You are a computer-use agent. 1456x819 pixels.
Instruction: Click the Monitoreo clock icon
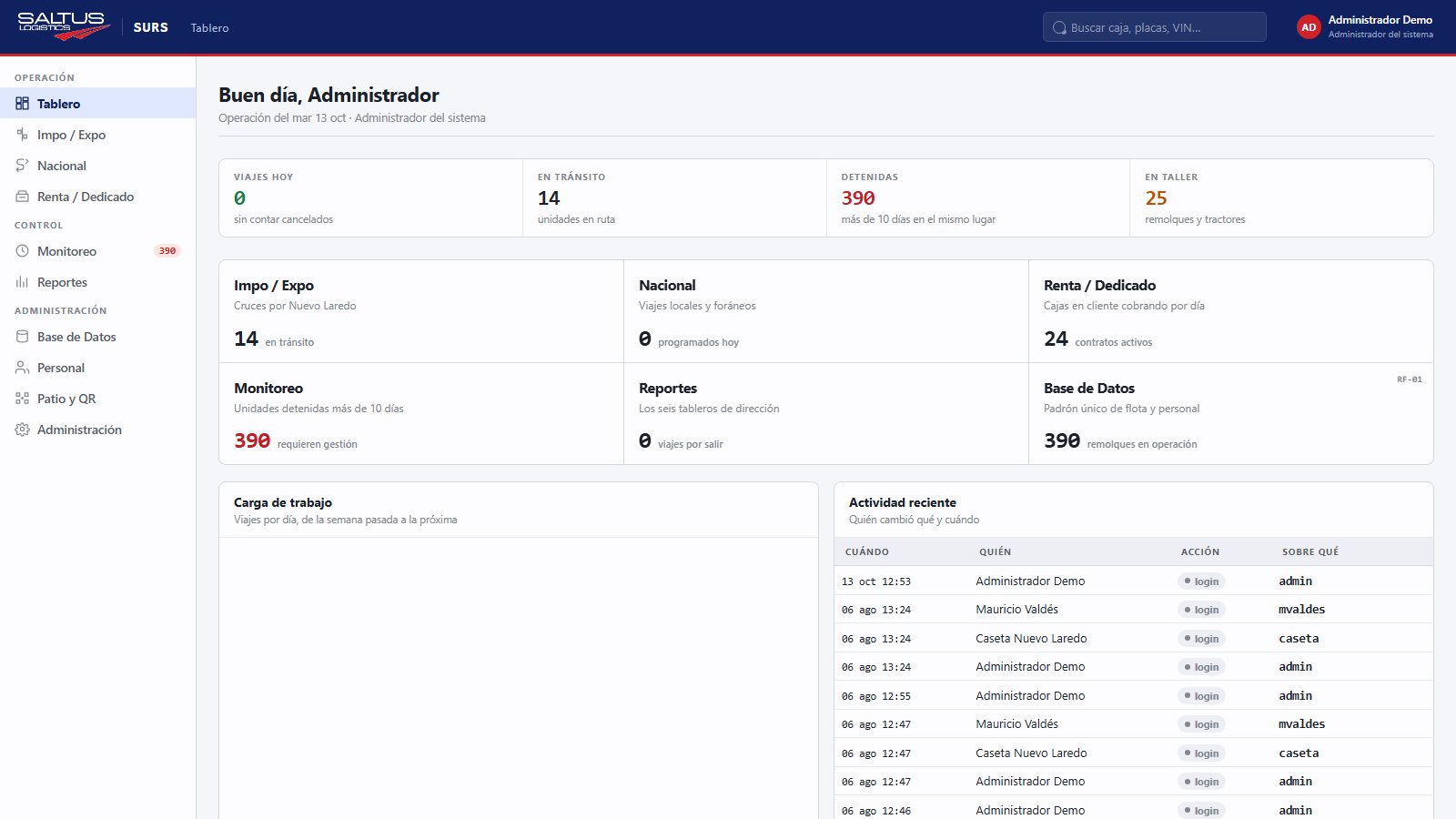click(22, 251)
